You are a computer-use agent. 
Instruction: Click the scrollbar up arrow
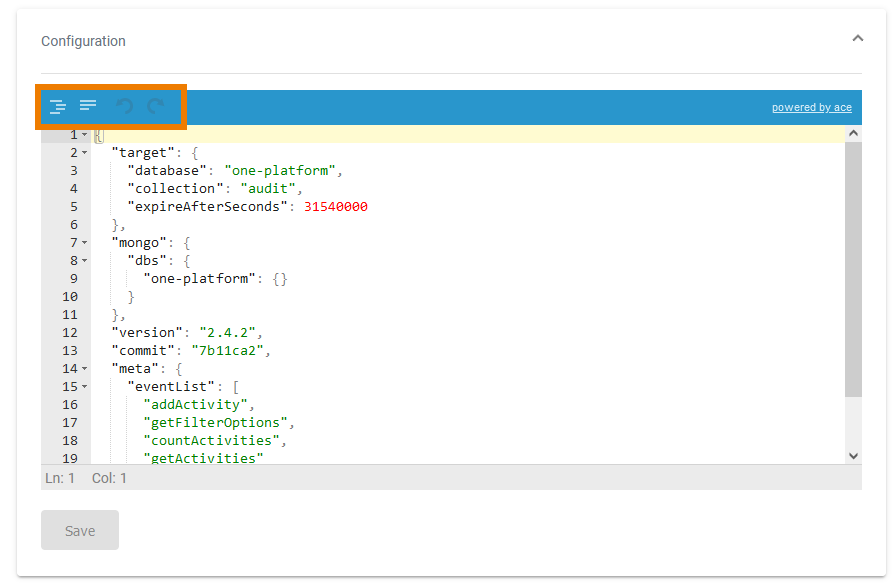(x=853, y=132)
